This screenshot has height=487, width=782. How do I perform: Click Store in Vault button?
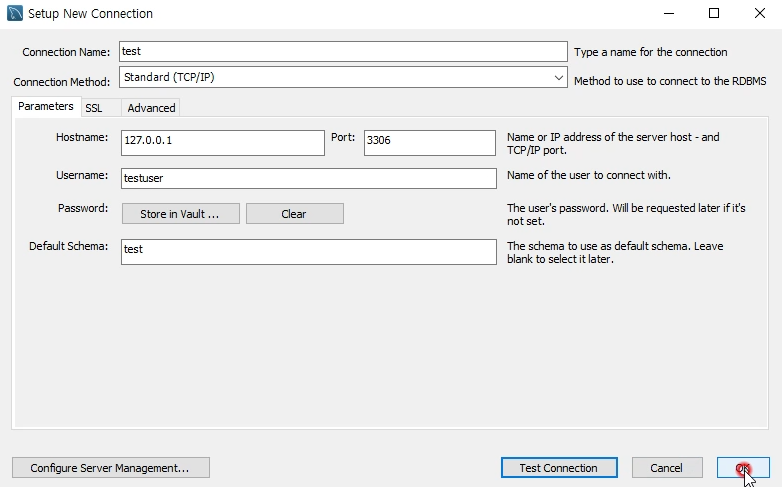pos(181,214)
